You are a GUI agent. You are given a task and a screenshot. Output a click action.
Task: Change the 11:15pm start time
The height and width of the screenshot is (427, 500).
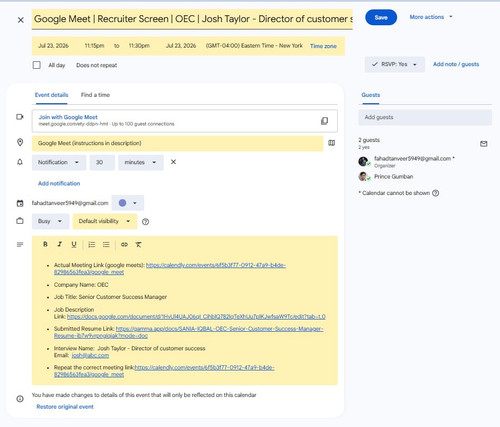click(x=94, y=46)
